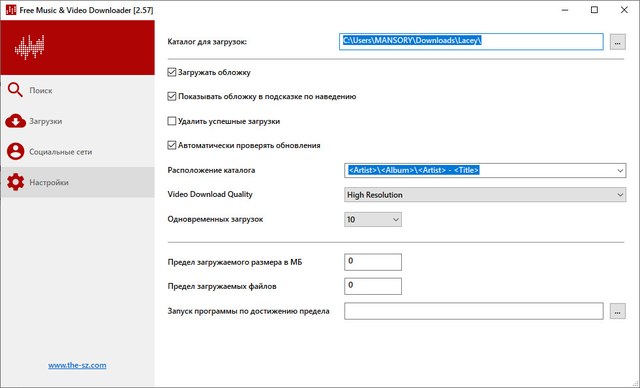Open Video Download Quality dropdown
Viewport: 640px width, 388px height.
485,195
